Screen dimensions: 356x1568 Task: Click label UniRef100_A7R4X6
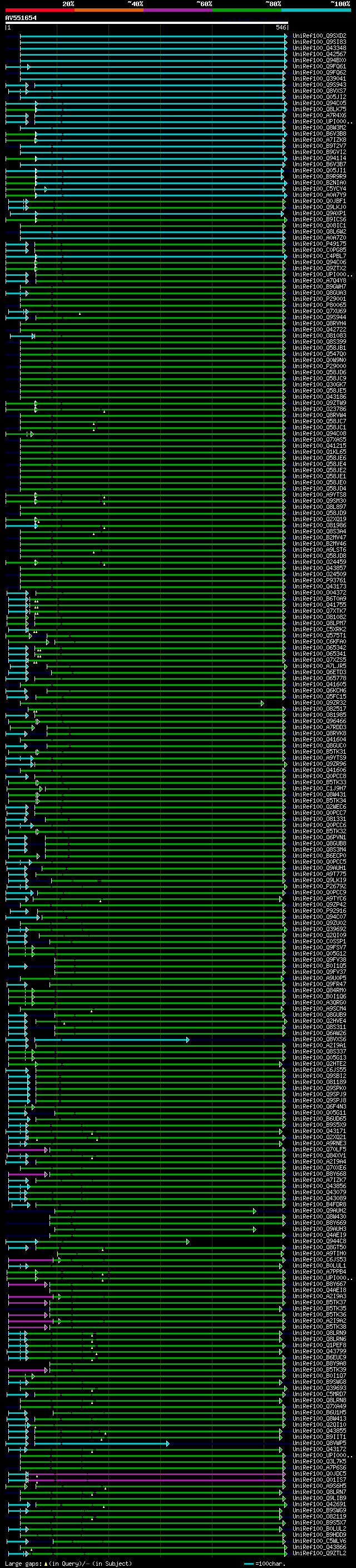pos(319,115)
